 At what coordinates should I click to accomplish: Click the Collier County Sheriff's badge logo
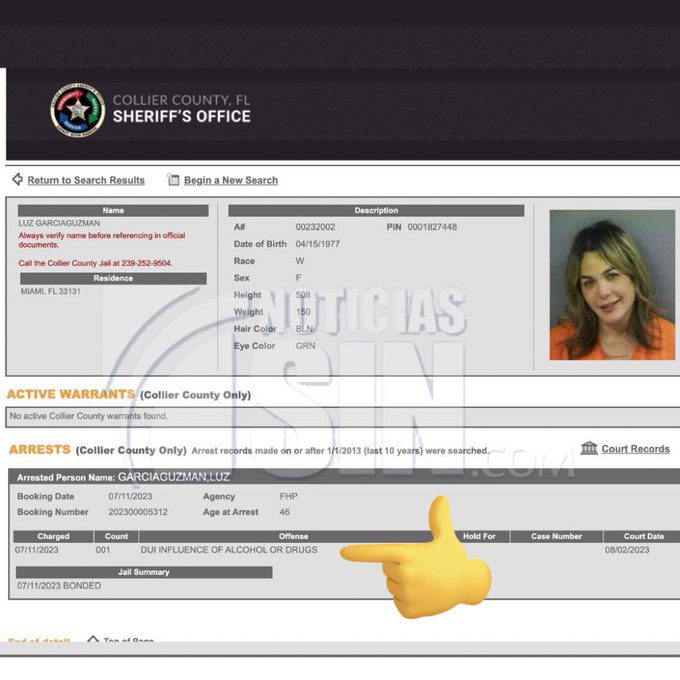point(77,110)
